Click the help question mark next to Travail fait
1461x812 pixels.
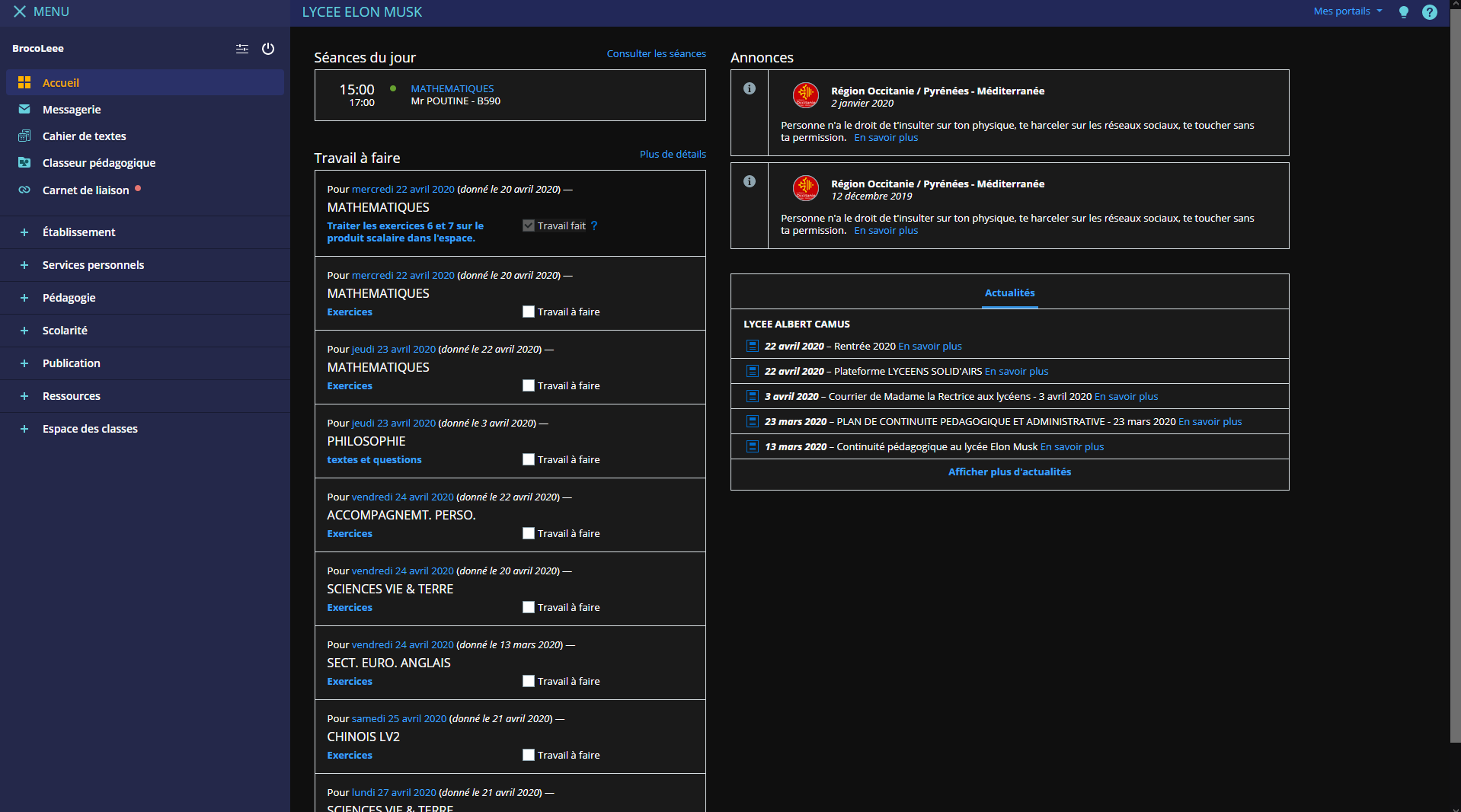(x=594, y=225)
